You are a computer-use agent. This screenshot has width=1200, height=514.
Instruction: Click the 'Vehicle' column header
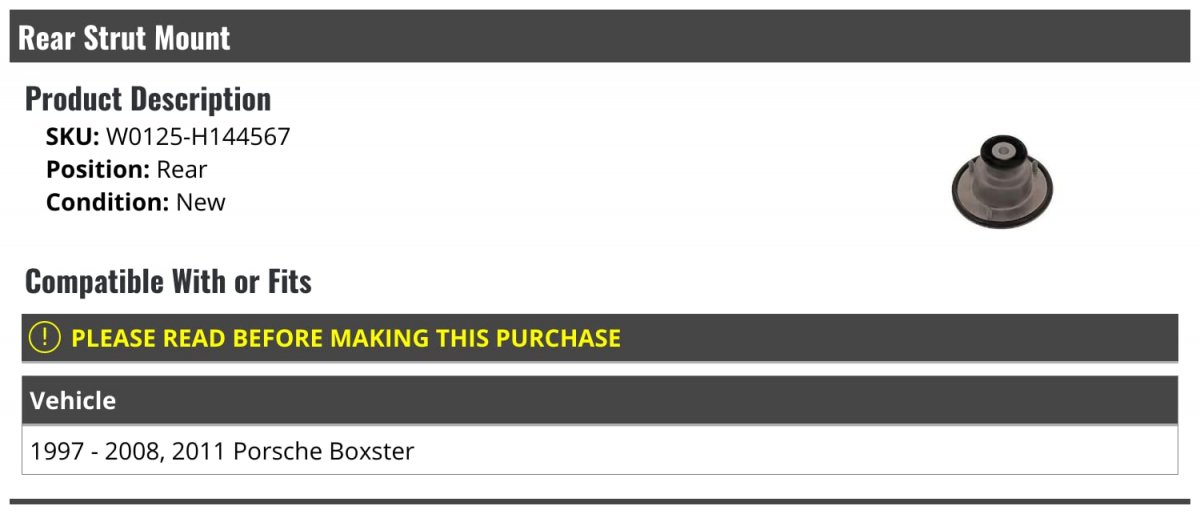[x=73, y=401]
